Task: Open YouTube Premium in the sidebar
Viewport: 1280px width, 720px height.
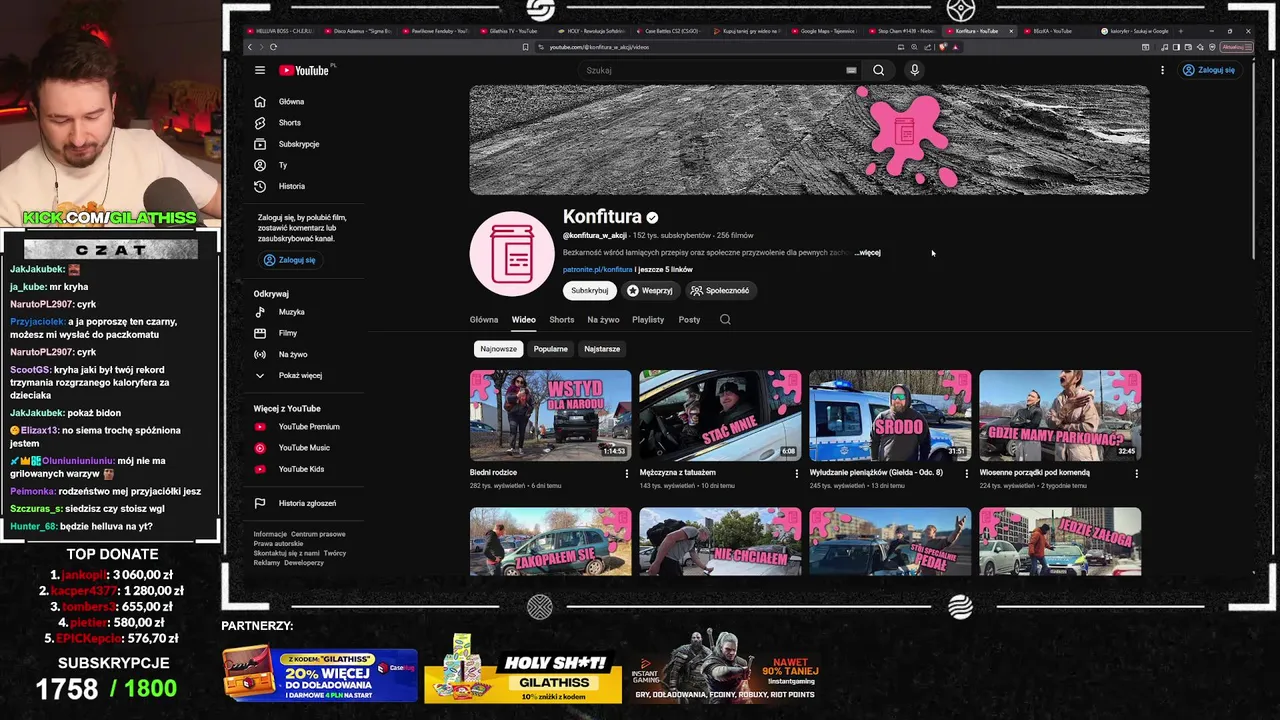Action: point(298,427)
